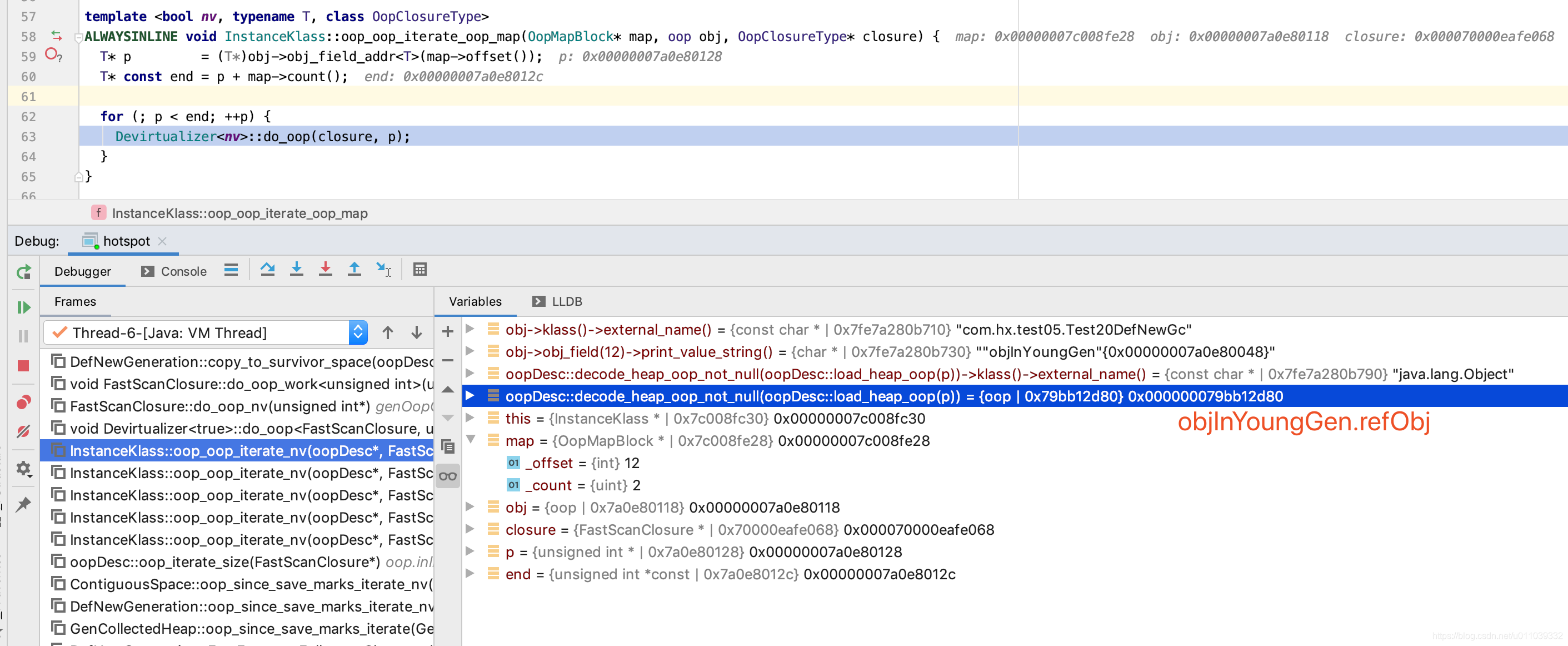Viewport: 1568px width, 646px height.
Task: Collapse the map OopMapBlock variable
Action: pos(471,440)
